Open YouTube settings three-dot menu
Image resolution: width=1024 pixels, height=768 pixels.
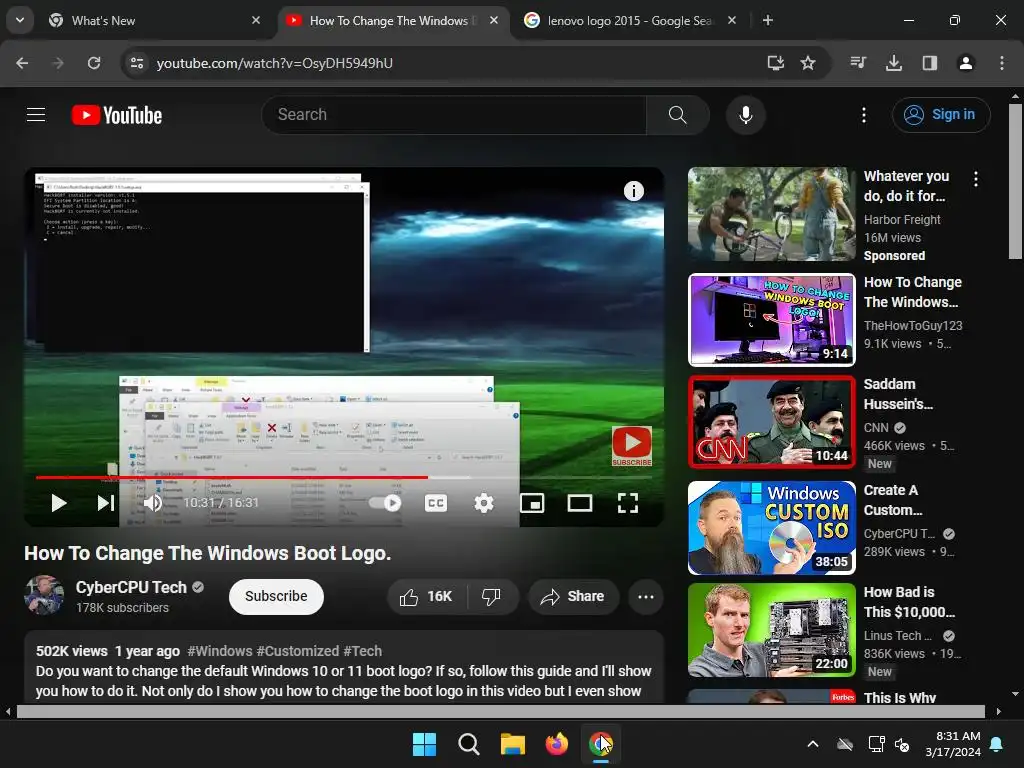tap(863, 115)
